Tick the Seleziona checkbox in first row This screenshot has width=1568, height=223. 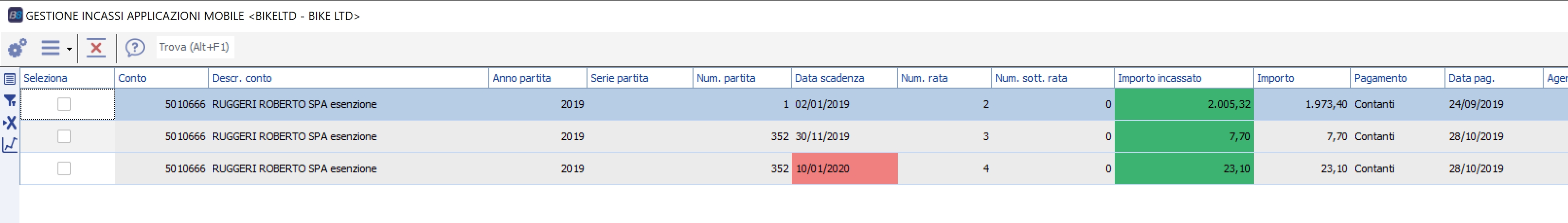pyautogui.click(x=64, y=104)
